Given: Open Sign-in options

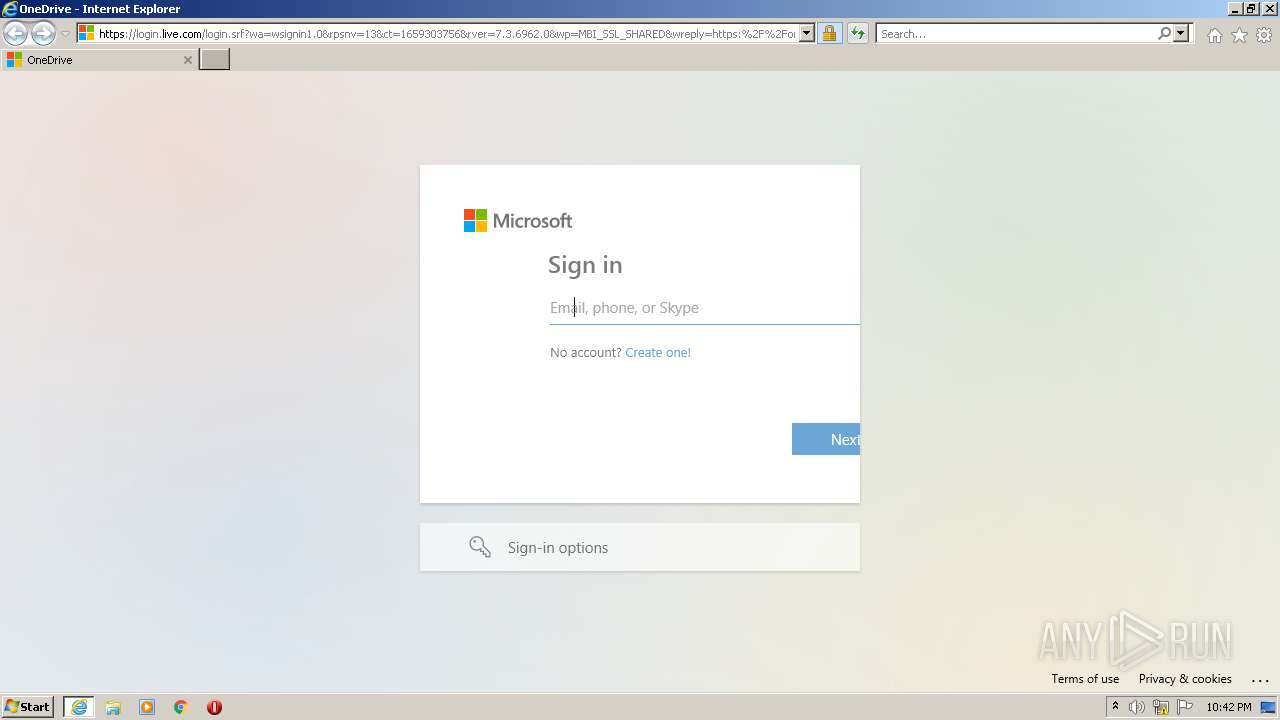Looking at the screenshot, I should pos(640,547).
